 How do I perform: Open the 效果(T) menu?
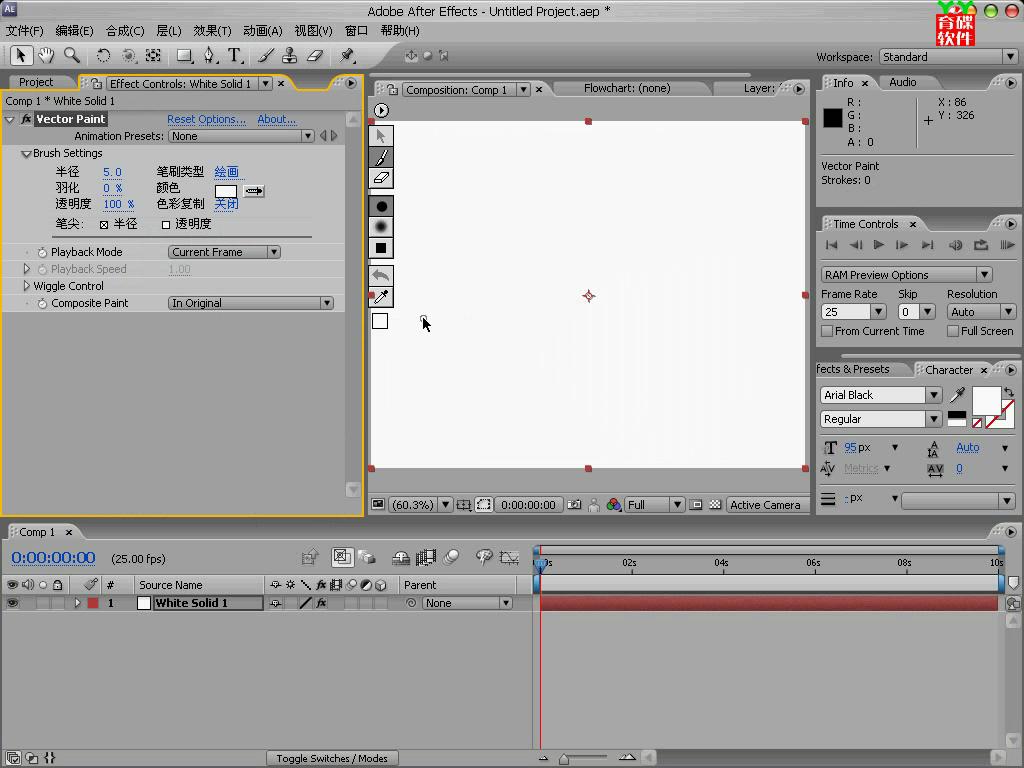212,31
